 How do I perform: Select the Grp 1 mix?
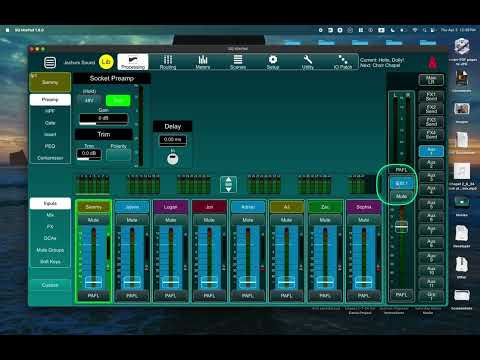(x=431, y=296)
